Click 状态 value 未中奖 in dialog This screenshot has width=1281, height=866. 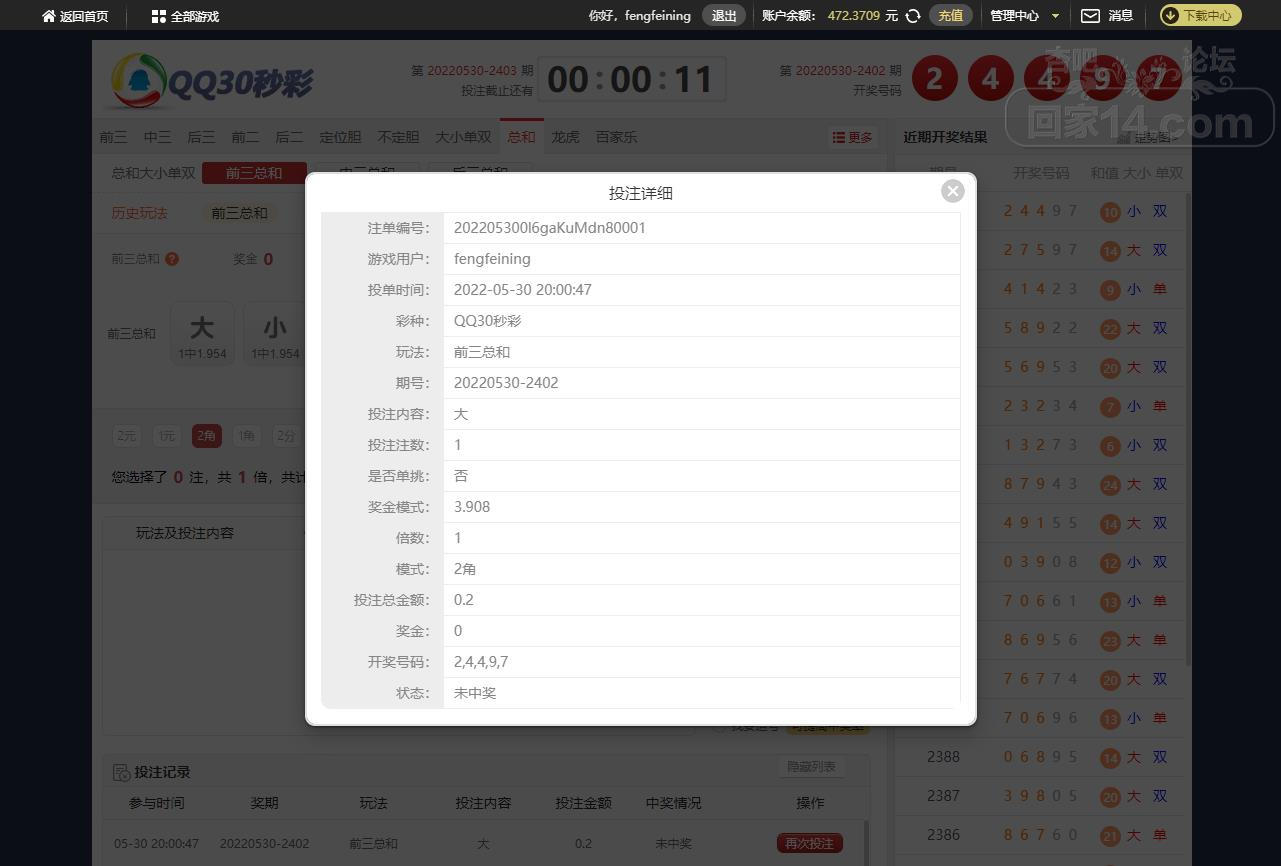[x=475, y=693]
